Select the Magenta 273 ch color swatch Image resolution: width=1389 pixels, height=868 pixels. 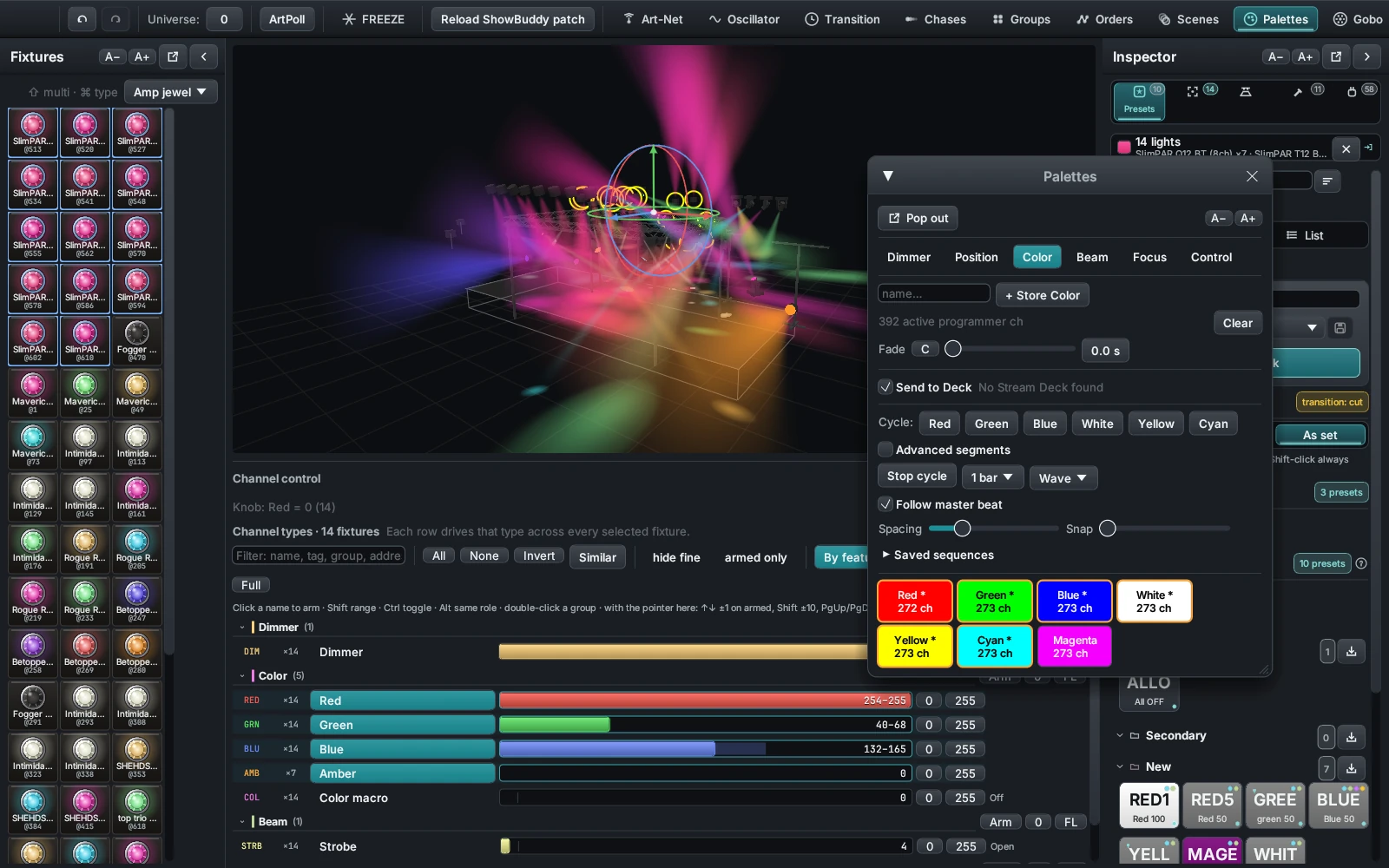coord(1075,647)
